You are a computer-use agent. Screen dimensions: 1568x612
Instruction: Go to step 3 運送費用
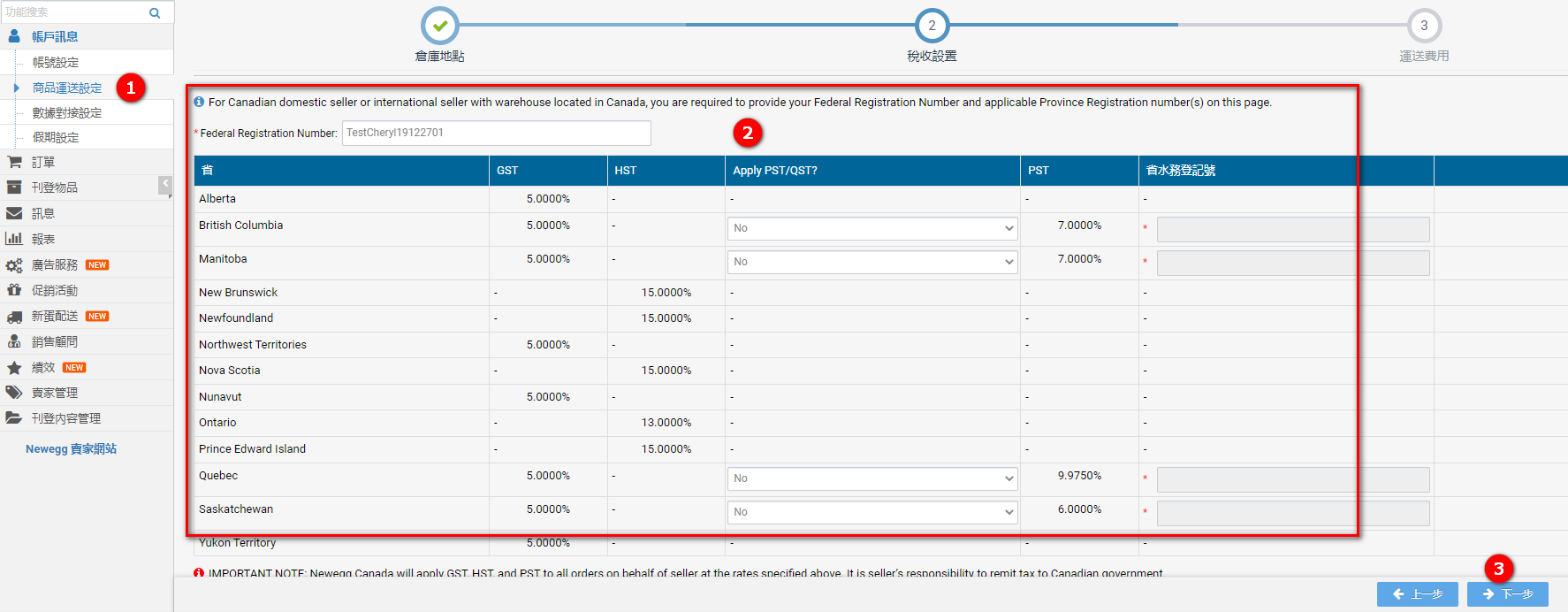[1424, 26]
